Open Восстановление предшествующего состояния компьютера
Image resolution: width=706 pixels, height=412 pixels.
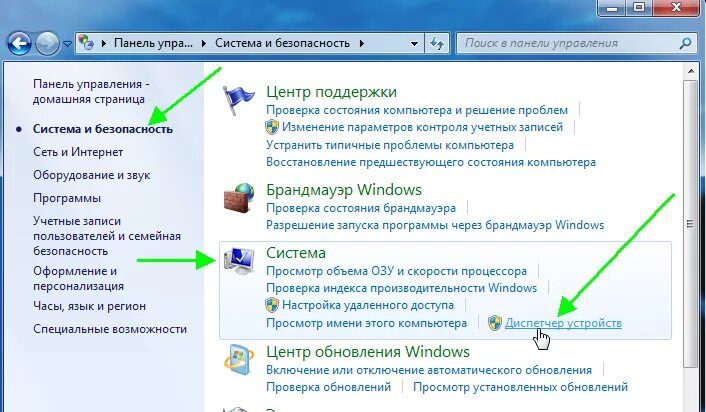coord(431,162)
